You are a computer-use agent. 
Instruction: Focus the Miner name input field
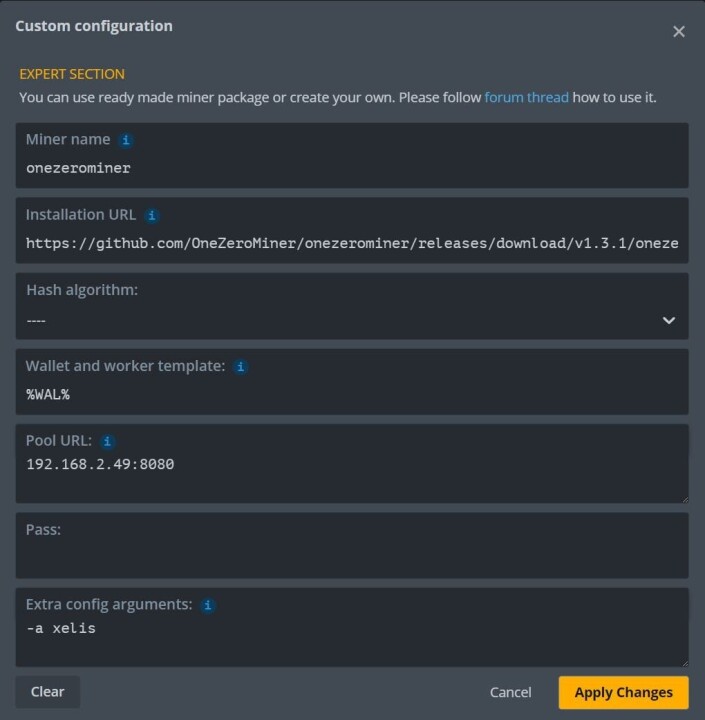[352, 156]
